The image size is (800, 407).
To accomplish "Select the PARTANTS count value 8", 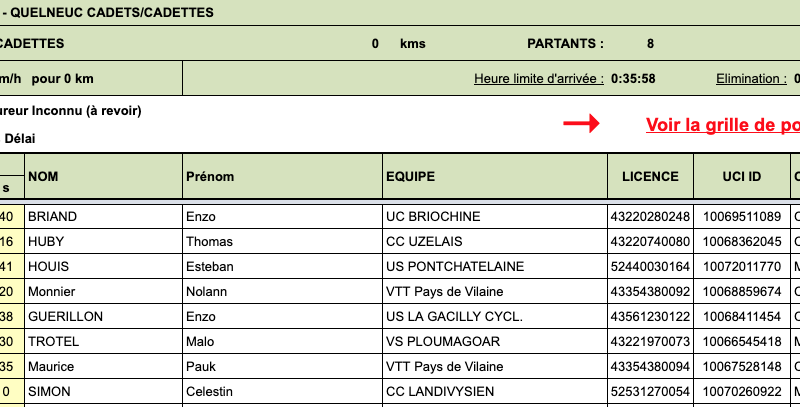I will 650,44.
